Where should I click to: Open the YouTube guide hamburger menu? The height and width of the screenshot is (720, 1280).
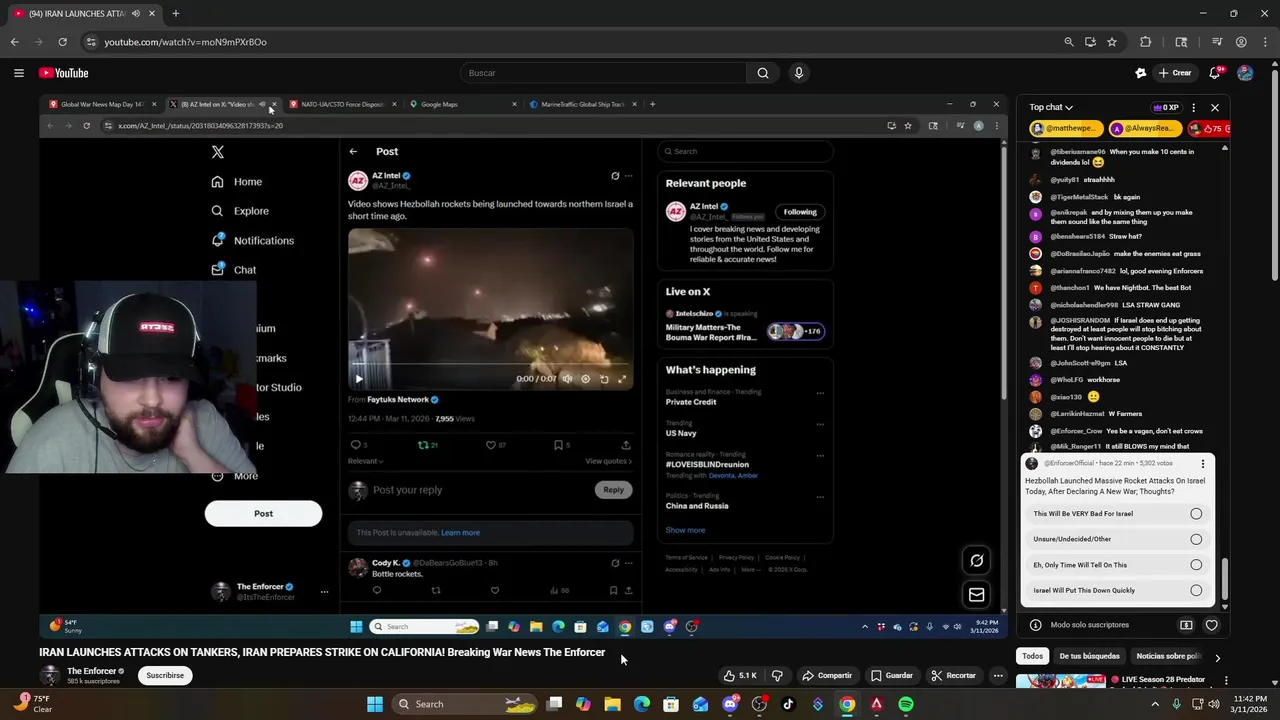pyautogui.click(x=18, y=73)
